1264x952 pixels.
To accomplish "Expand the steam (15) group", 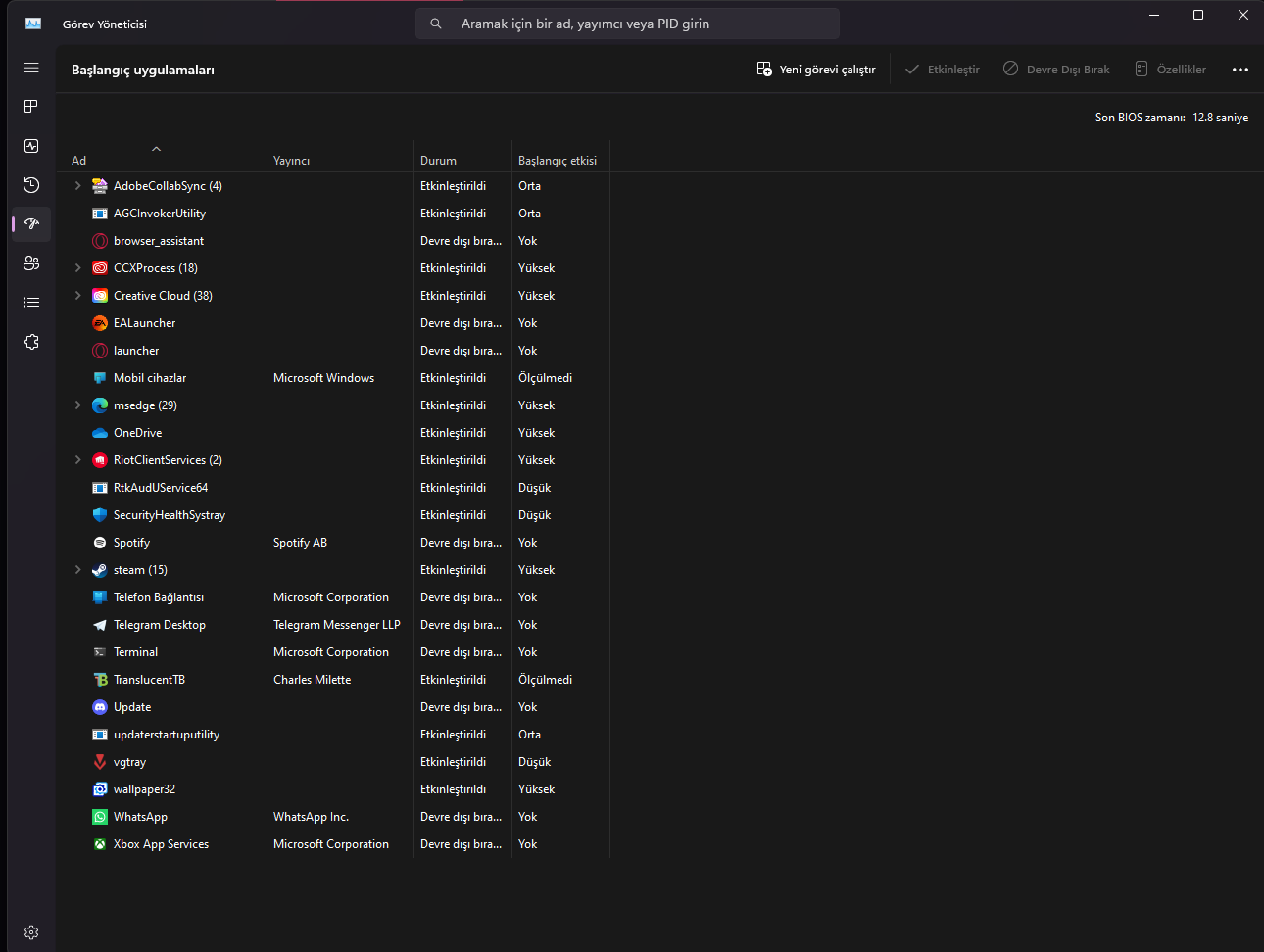I will coord(78,570).
